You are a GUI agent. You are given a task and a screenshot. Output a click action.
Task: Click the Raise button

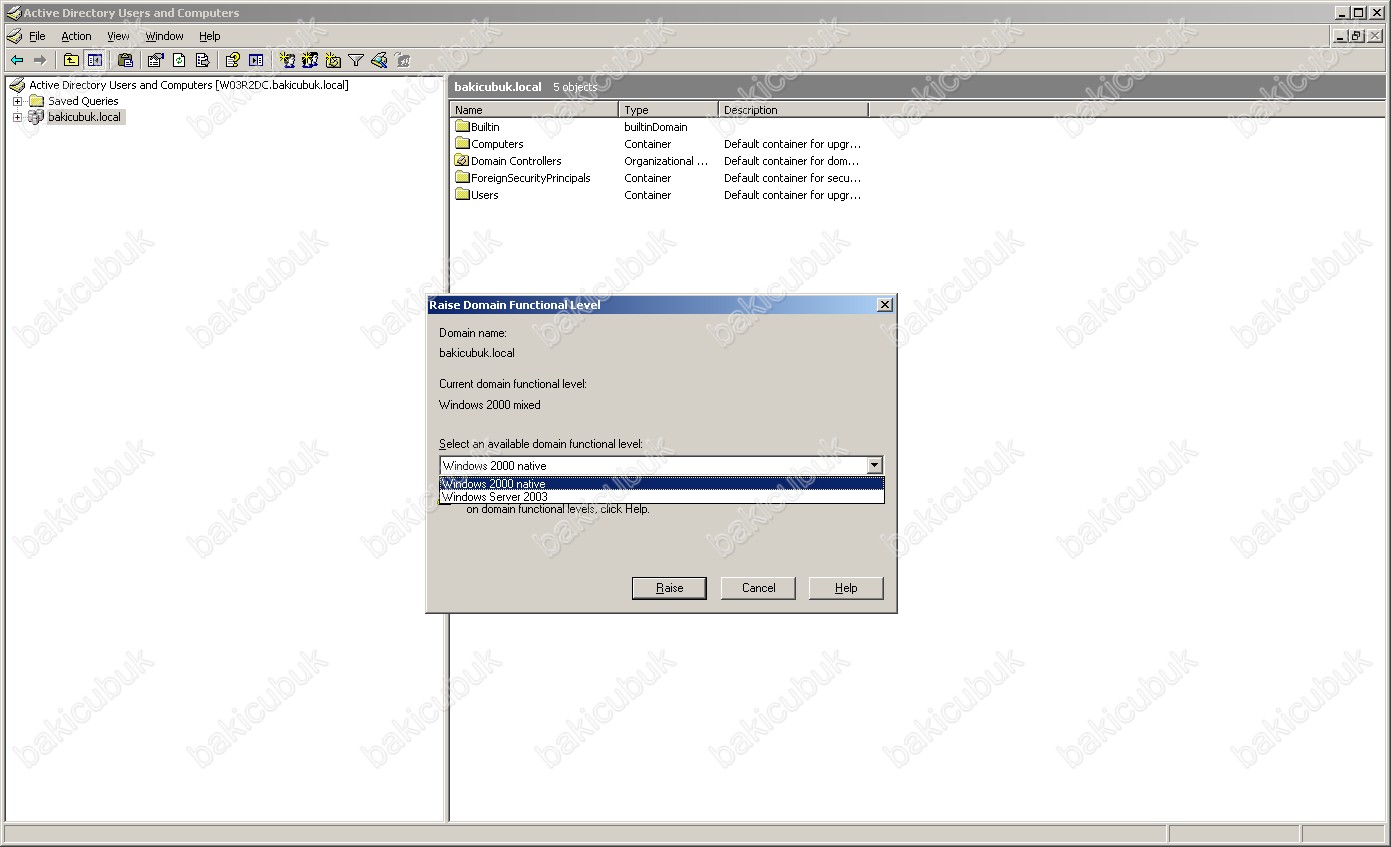[x=669, y=588]
